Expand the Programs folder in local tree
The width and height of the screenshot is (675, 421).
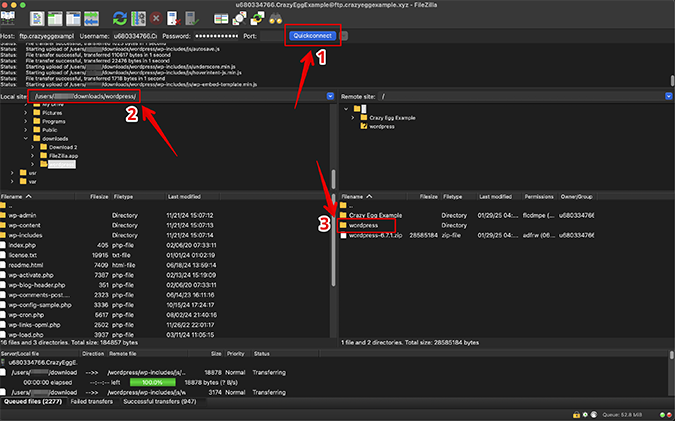click(25, 121)
